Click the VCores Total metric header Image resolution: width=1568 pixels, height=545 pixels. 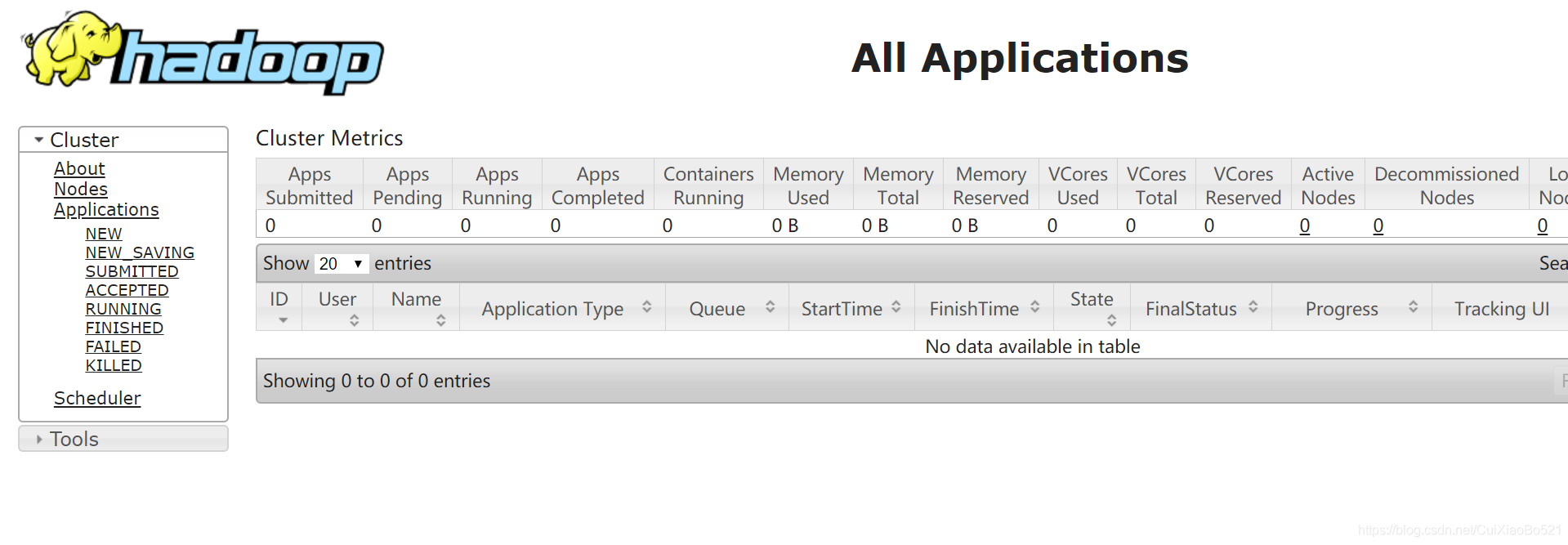pyautogui.click(x=1156, y=185)
